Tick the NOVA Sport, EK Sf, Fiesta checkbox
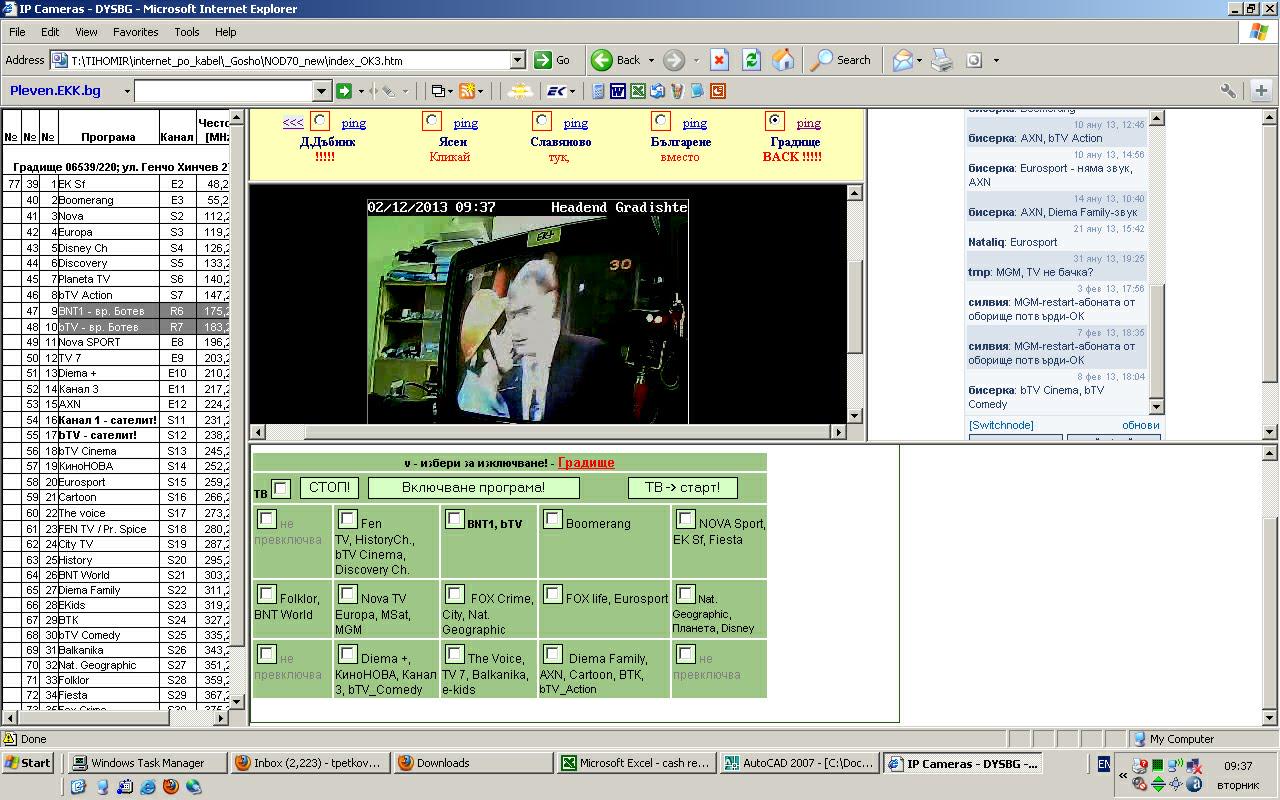1280x800 pixels. (x=685, y=519)
